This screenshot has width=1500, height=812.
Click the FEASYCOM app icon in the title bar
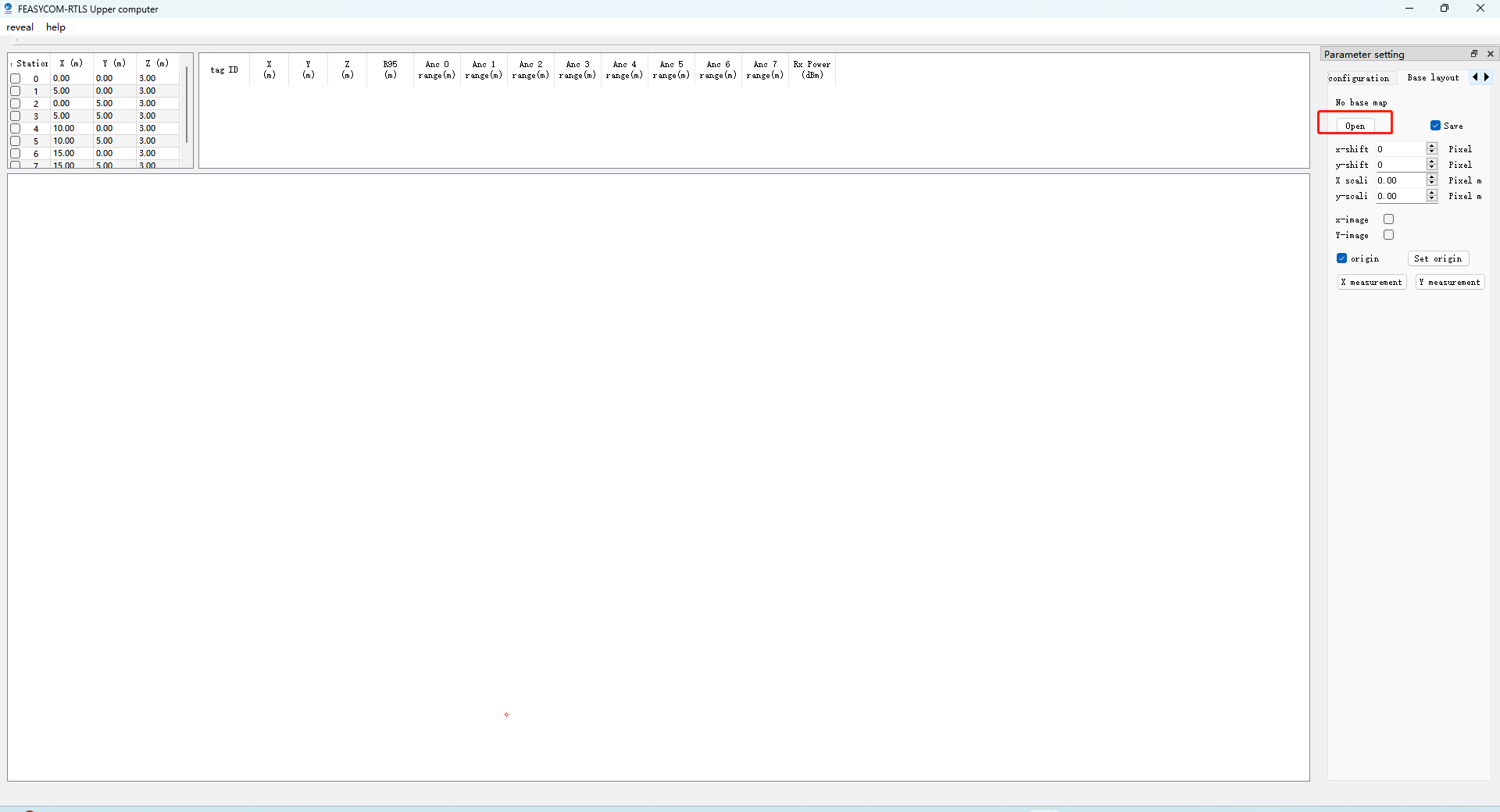(9, 9)
